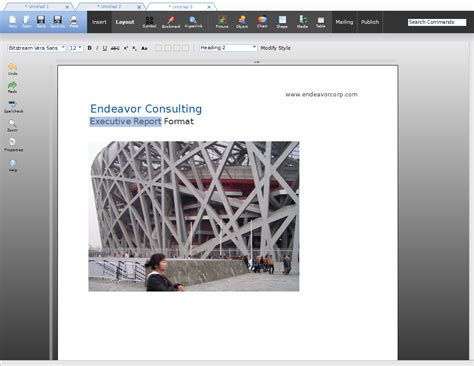Click the Aa change case button

click(x=144, y=48)
